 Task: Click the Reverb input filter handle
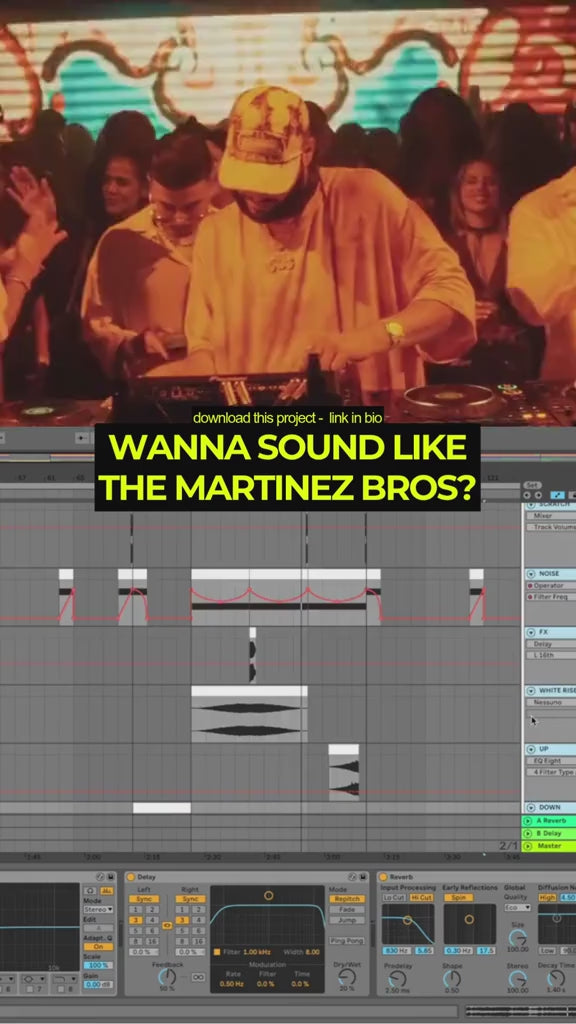point(408,920)
